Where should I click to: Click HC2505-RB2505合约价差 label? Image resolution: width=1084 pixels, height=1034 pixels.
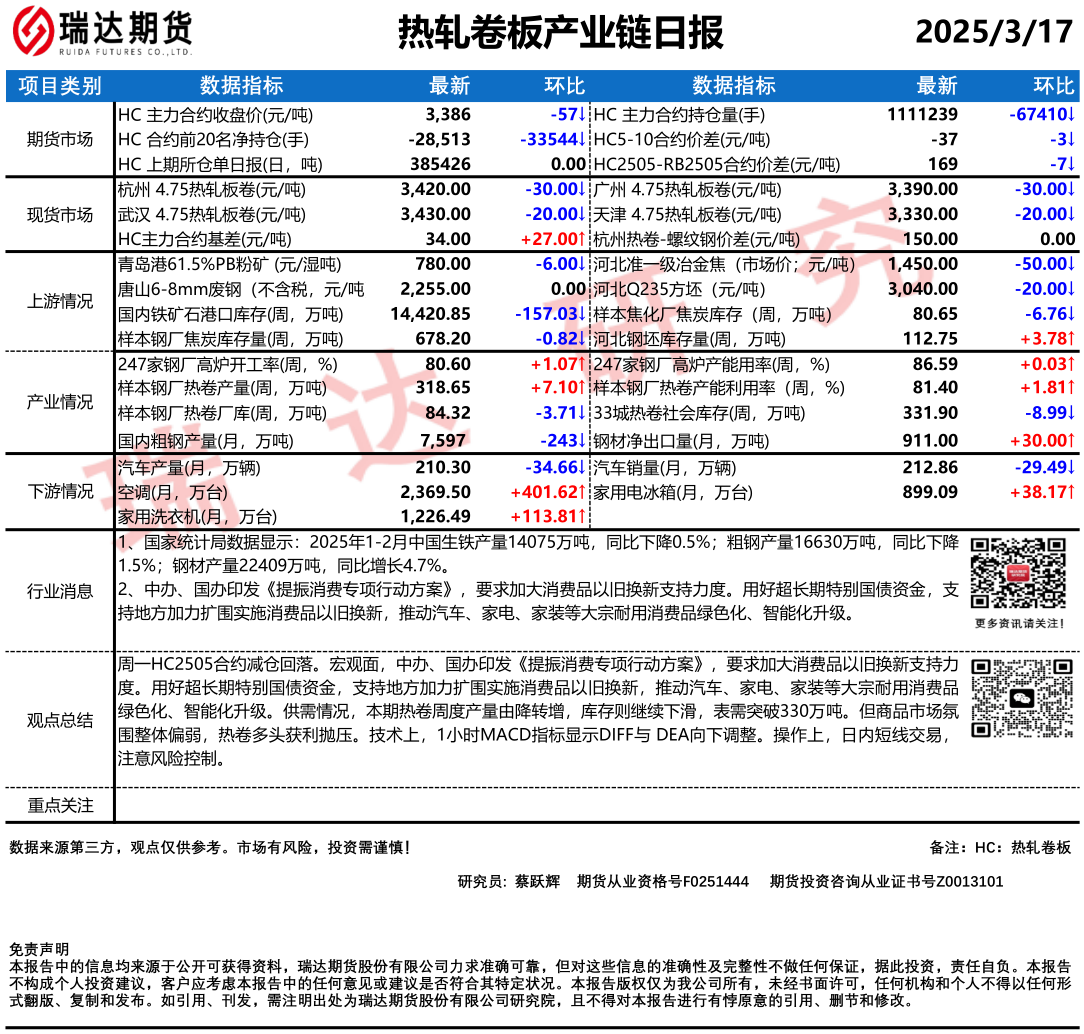click(x=717, y=164)
